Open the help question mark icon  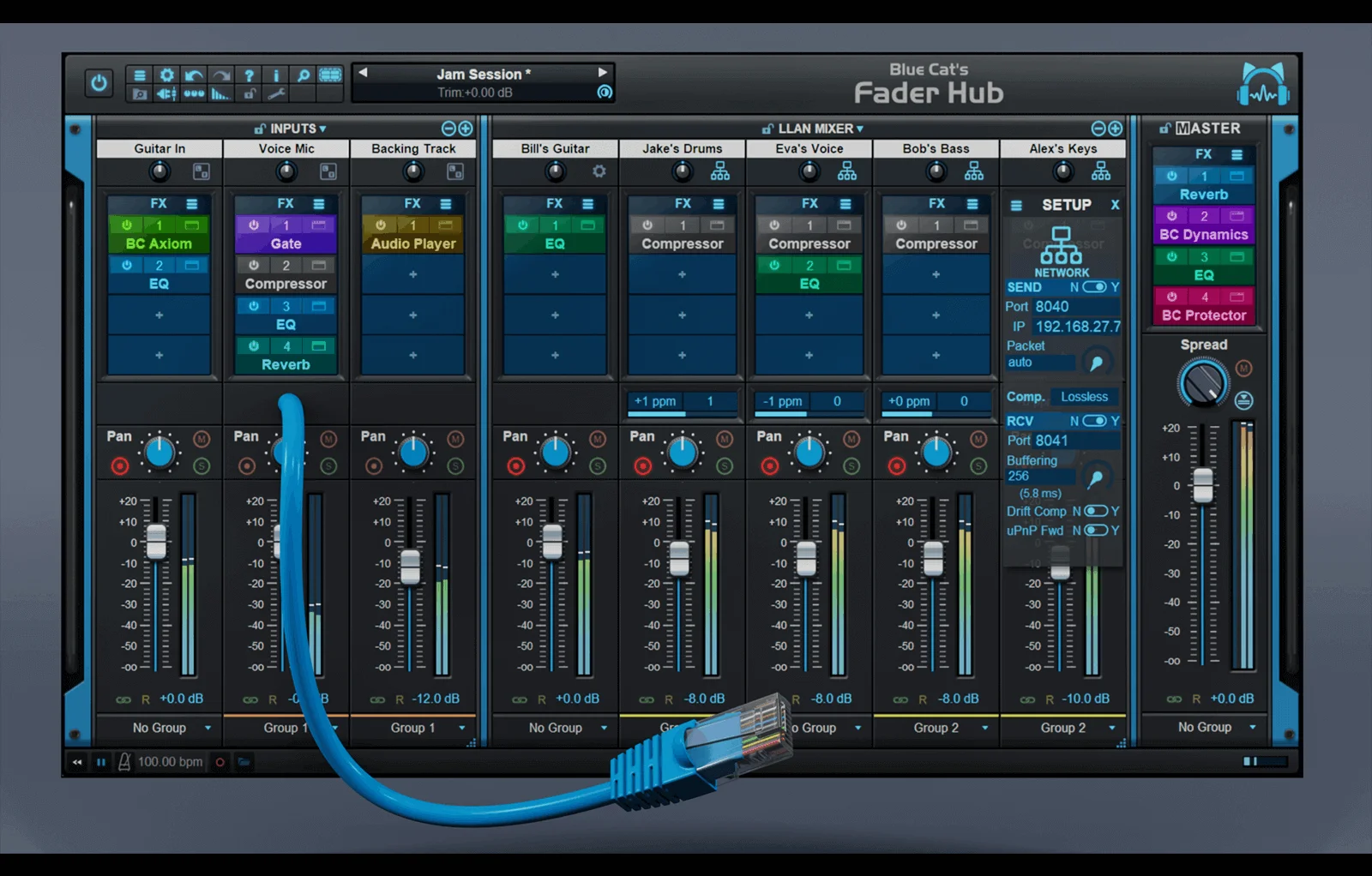[249, 75]
